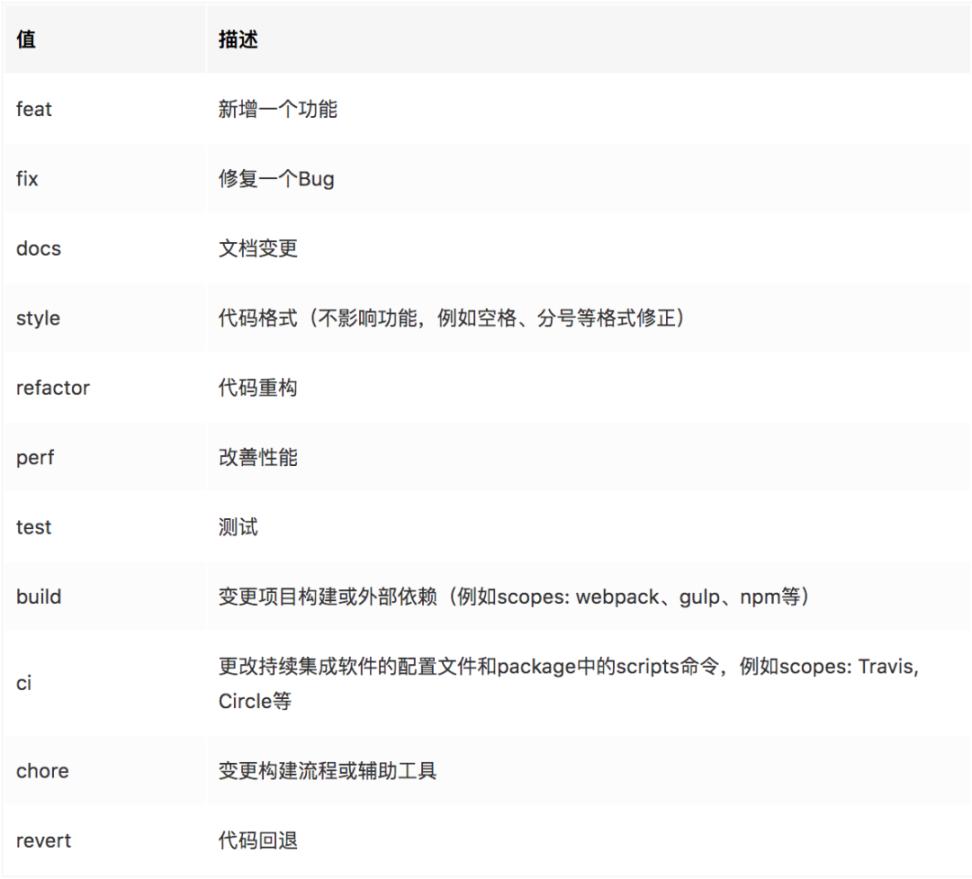This screenshot has width=972, height=879.
Task: Select the 文档变更 description cell
Action: pos(258,249)
